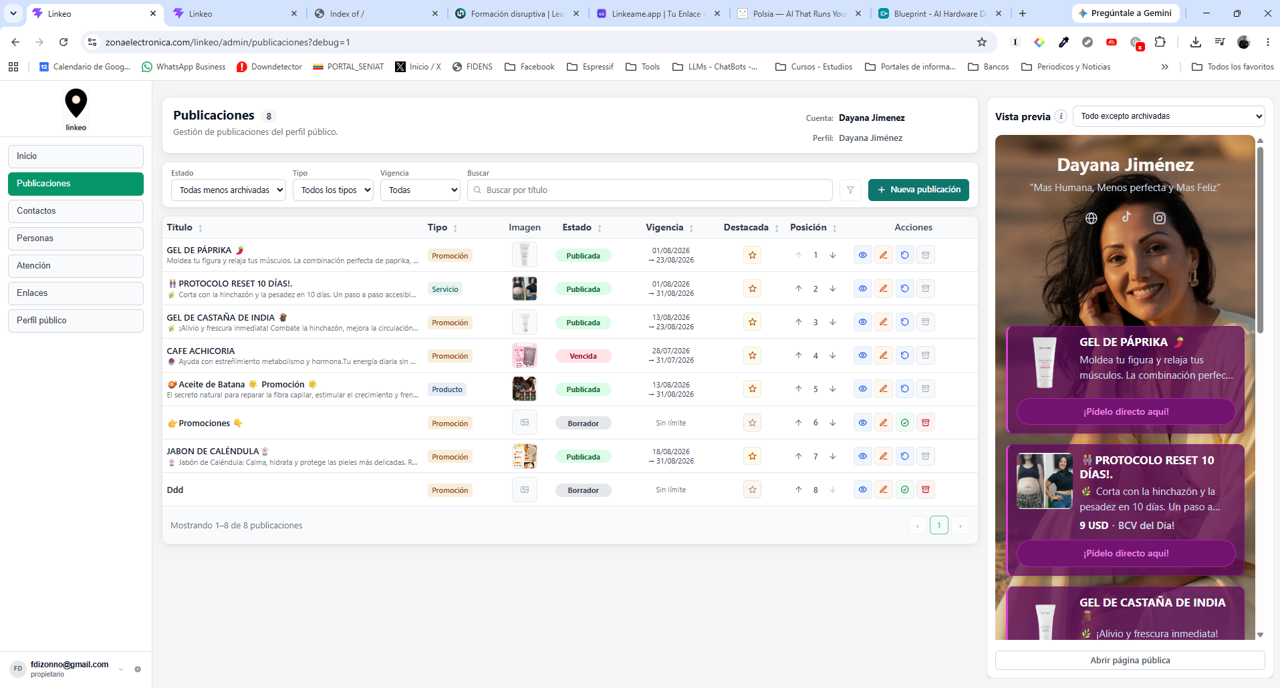Open Personas in the sidebar
This screenshot has width=1280, height=688.
click(x=76, y=238)
